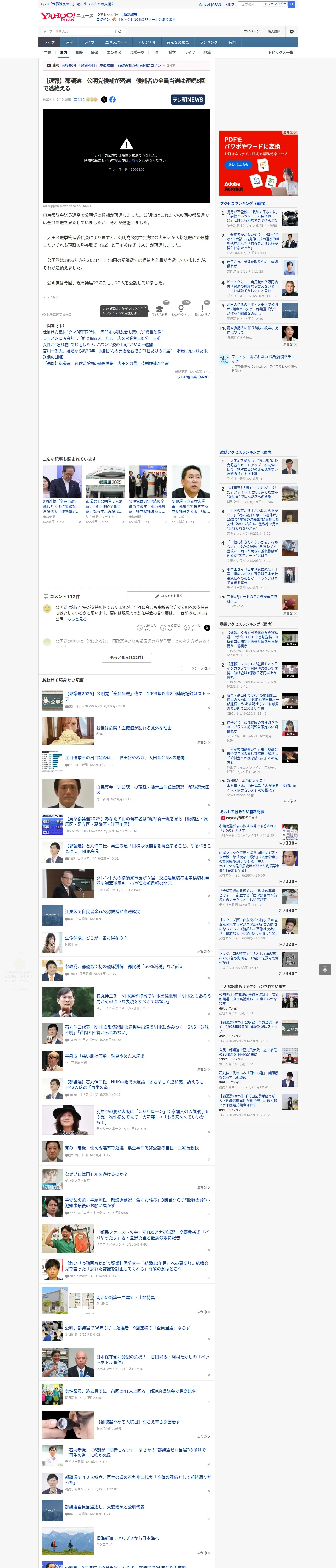Open the ヘルプ link at top

[229, 4]
